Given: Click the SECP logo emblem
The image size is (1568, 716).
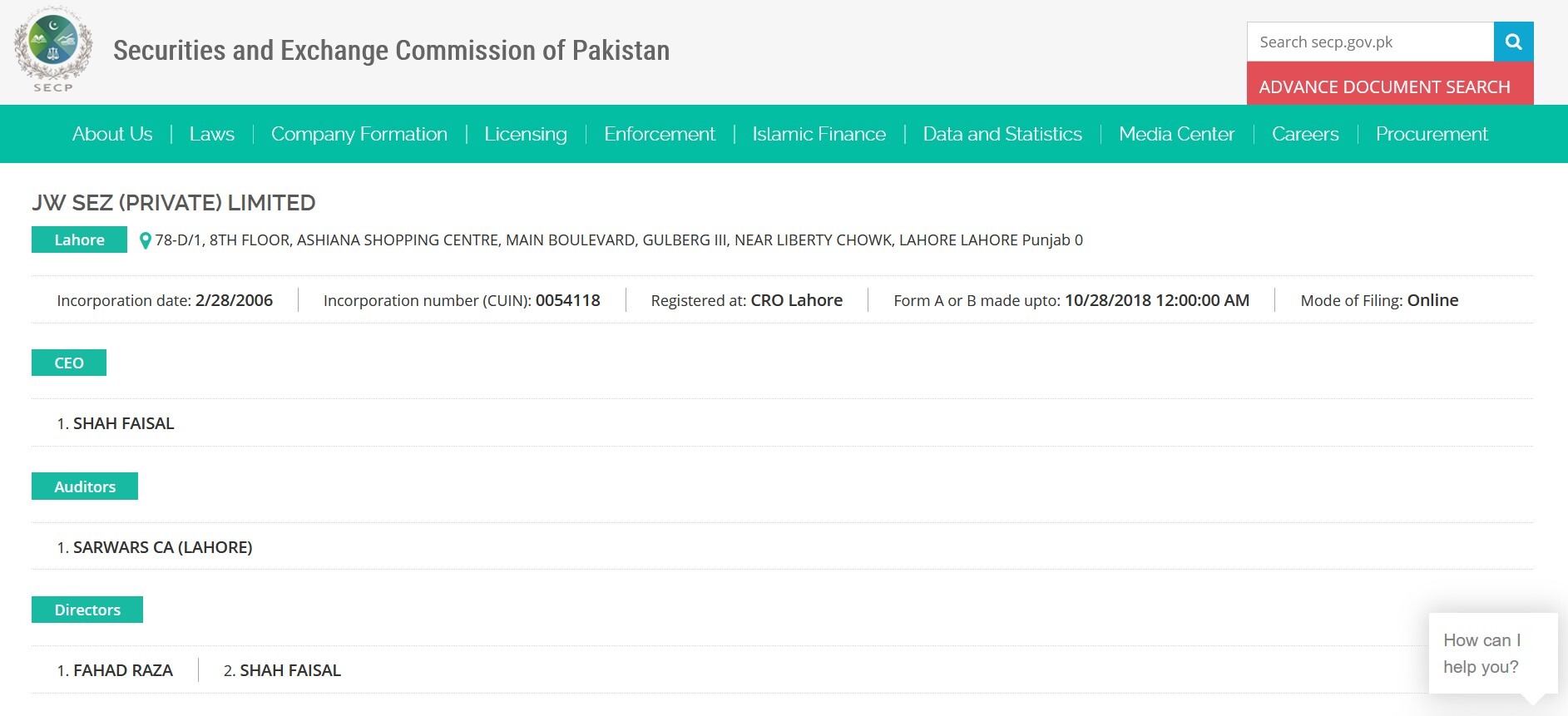Looking at the screenshot, I should [x=53, y=50].
